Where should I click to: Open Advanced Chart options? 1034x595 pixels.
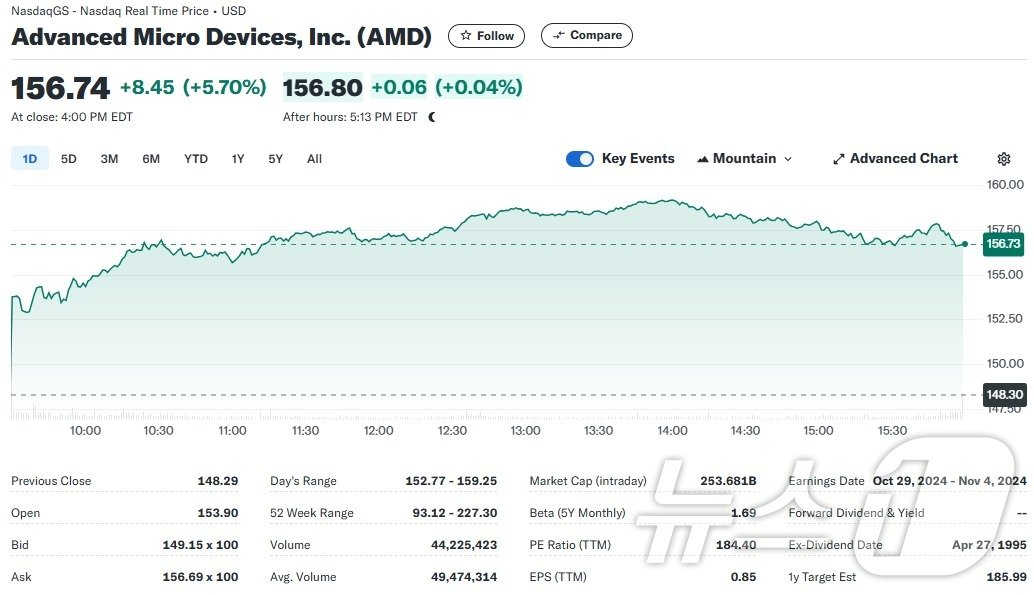tap(902, 158)
